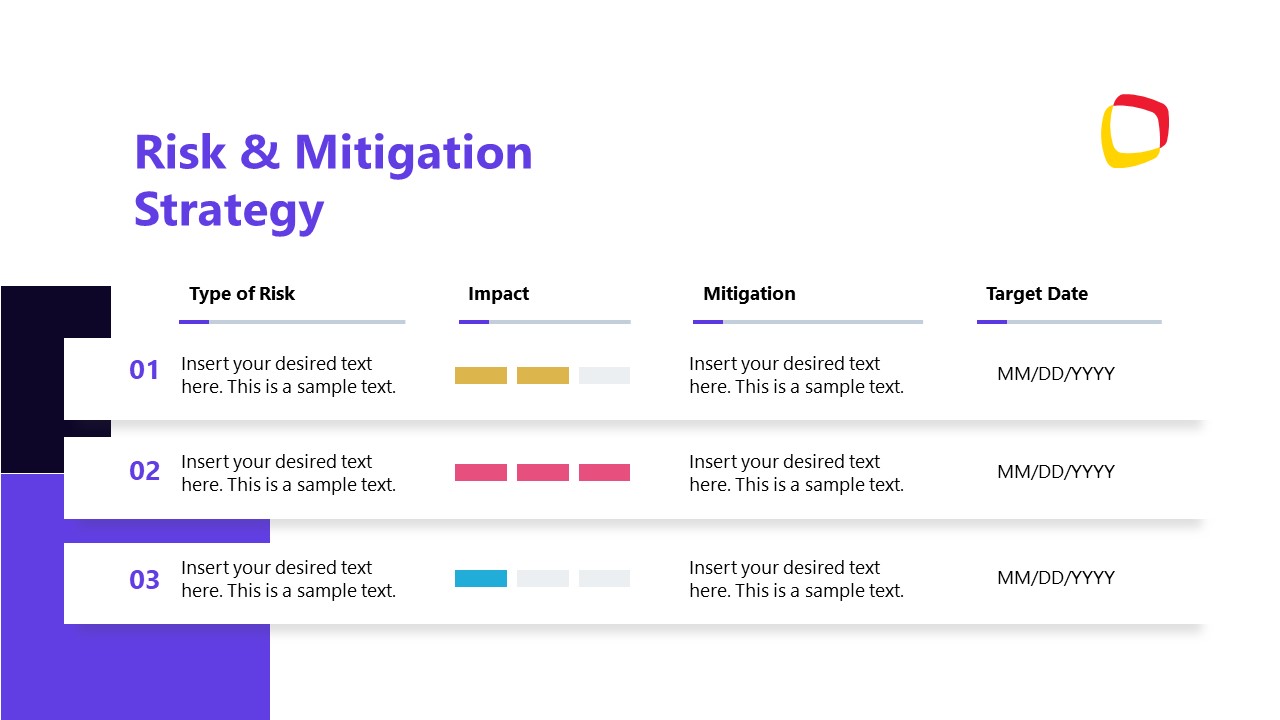Click the row number 03
The width and height of the screenshot is (1280, 720).
144,580
